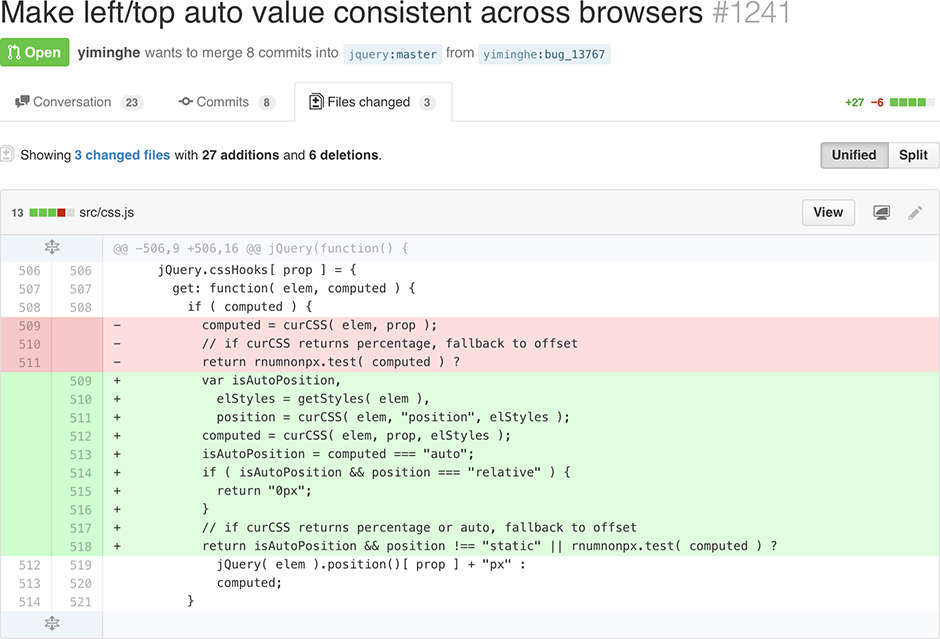
Task: Open jquery:master base branch link
Action: [x=393, y=54]
